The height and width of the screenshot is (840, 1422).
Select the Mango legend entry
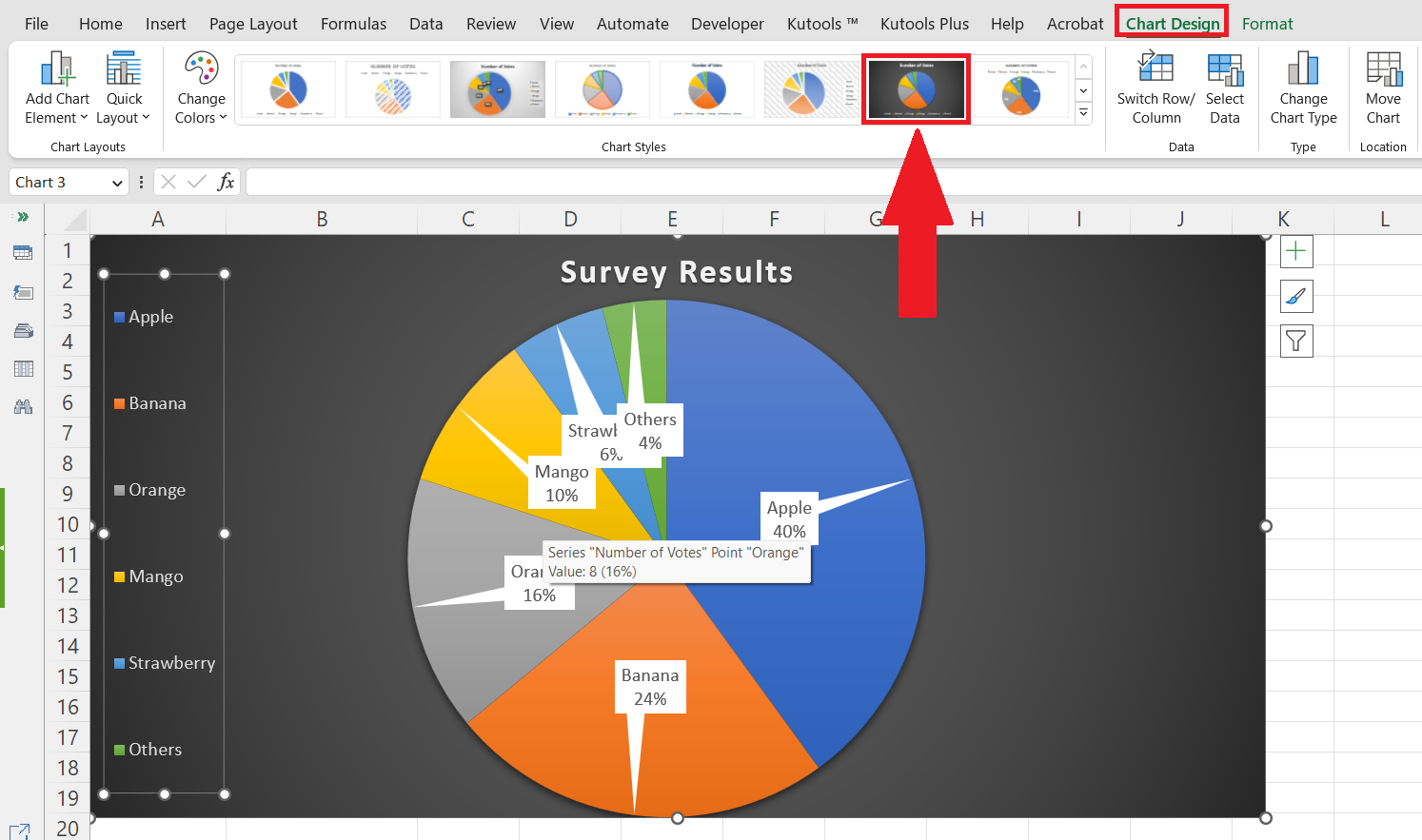click(x=148, y=576)
